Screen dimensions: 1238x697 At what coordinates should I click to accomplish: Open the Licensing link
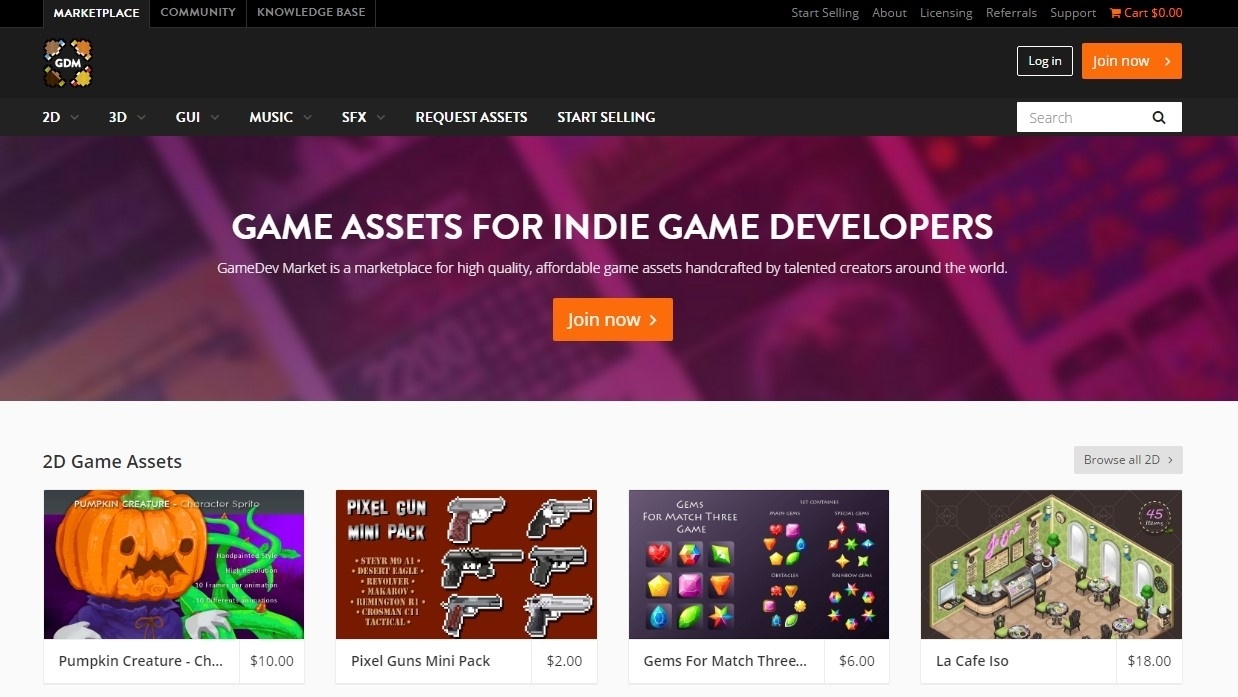click(x=946, y=13)
